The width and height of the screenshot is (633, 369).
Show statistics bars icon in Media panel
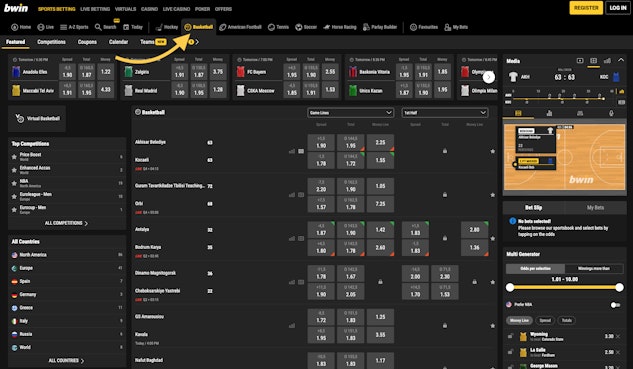tap(607, 61)
